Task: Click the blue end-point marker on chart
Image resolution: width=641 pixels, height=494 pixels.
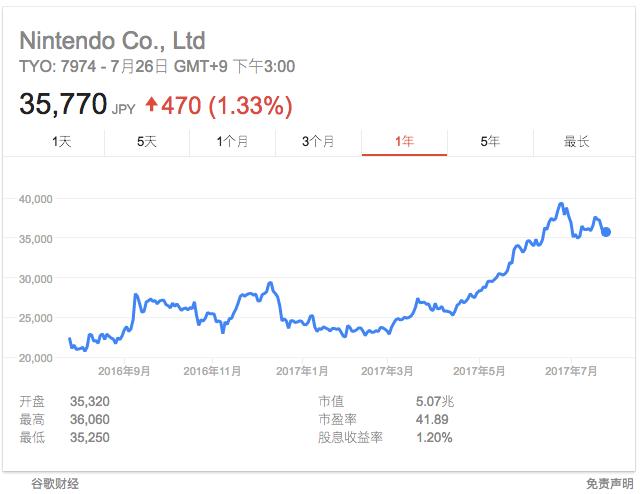Action: coord(606,232)
